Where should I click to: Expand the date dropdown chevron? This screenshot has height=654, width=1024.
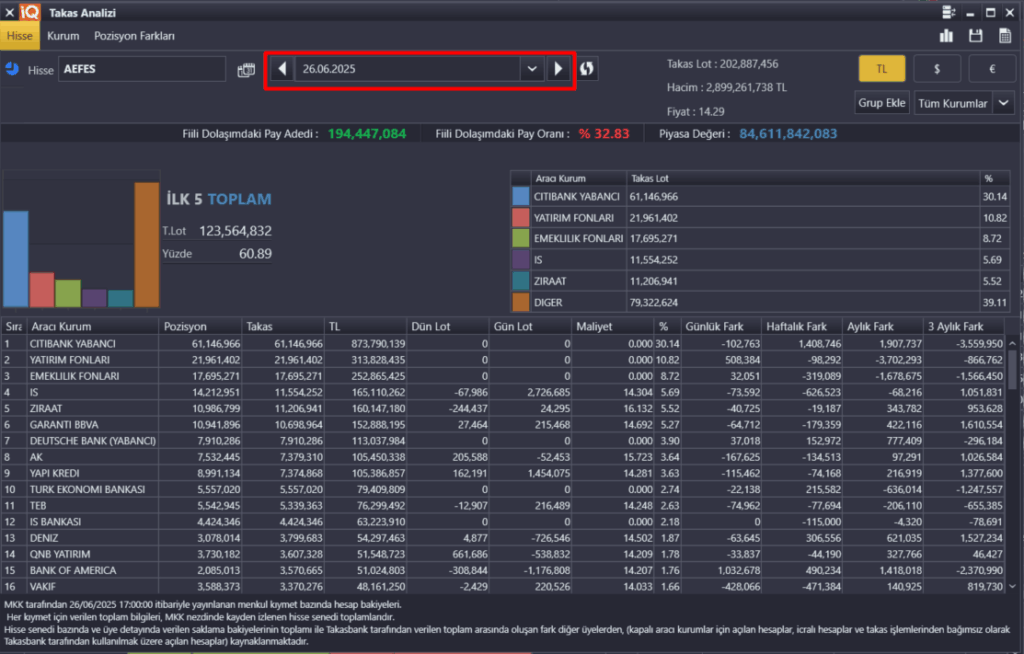click(x=532, y=69)
